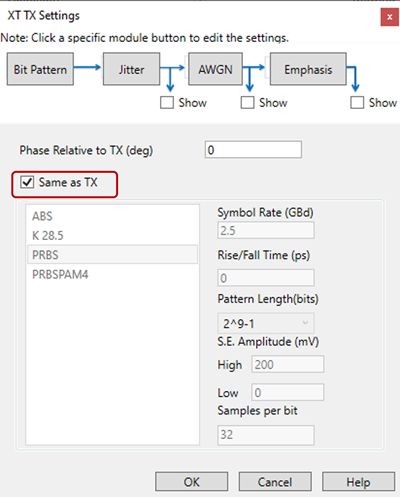The width and height of the screenshot is (400, 497).
Task: Select PRBSPAM4 in the pattern list
Action: (113, 274)
